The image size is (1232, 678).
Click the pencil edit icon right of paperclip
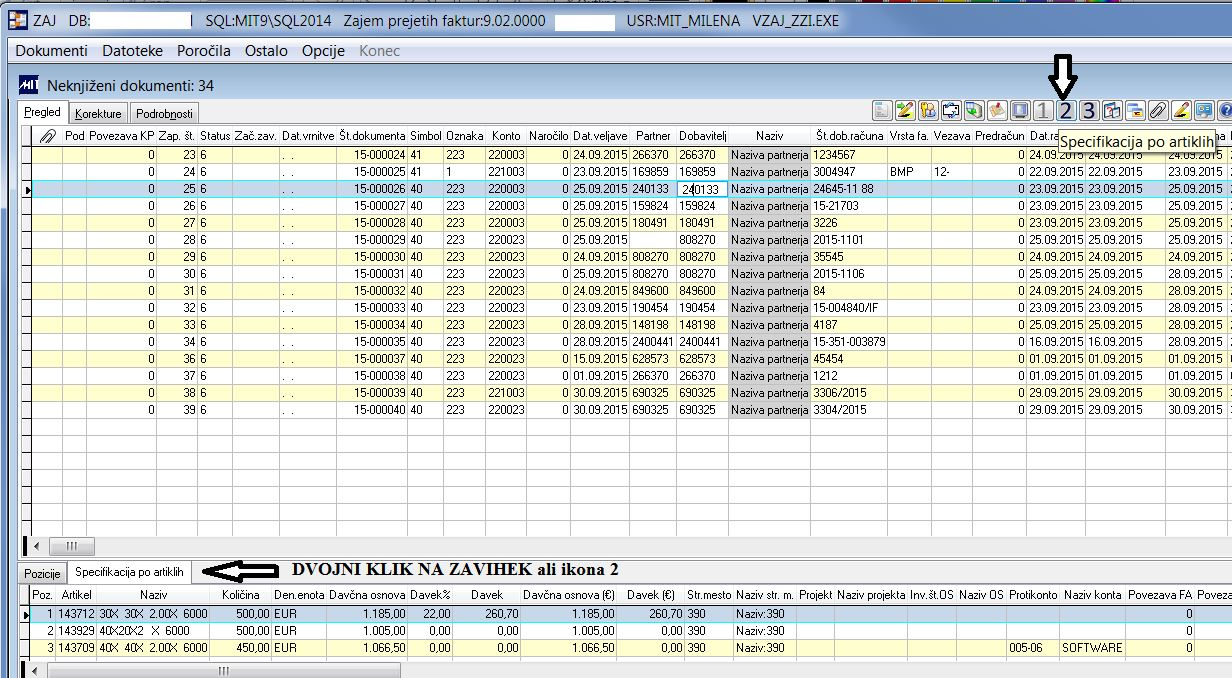[1181, 111]
